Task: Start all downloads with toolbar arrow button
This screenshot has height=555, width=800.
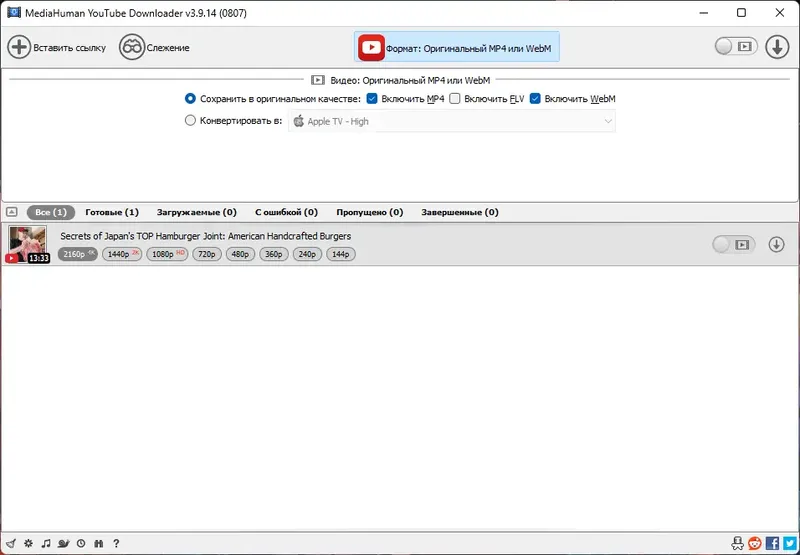Action: (777, 47)
